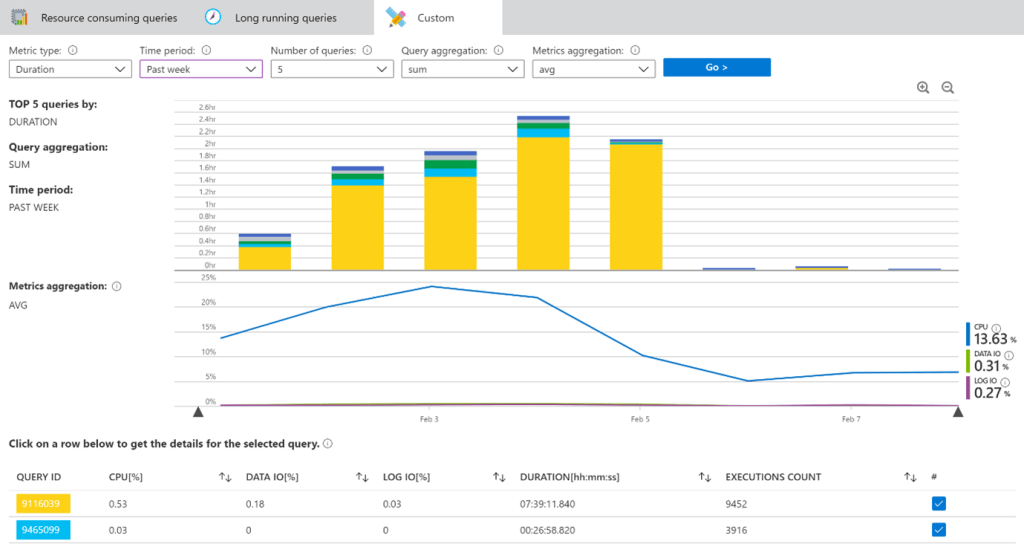The image size is (1024, 544).
Task: Switch to Long running queries tab
Action: click(271, 18)
